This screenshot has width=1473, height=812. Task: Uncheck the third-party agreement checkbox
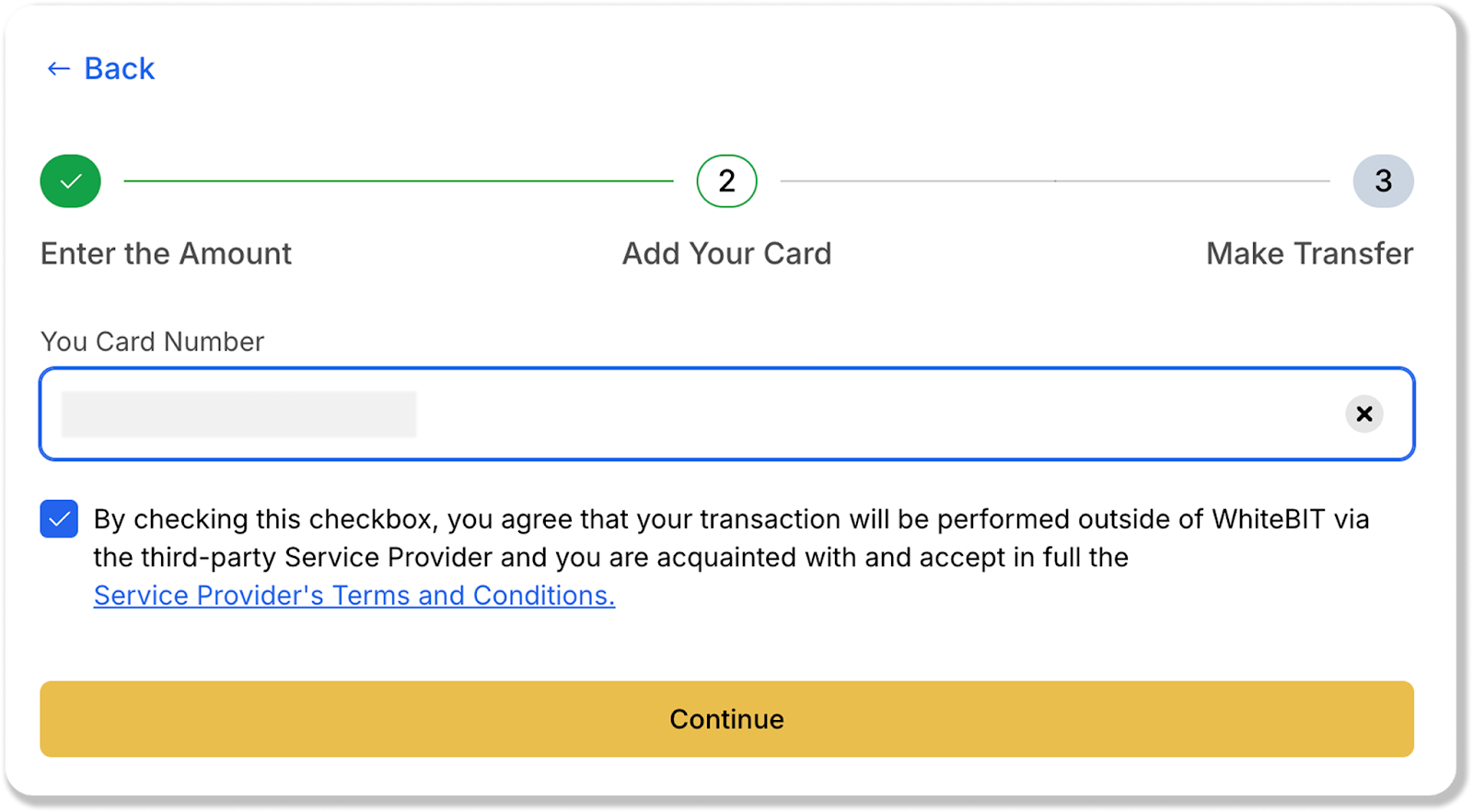(59, 519)
